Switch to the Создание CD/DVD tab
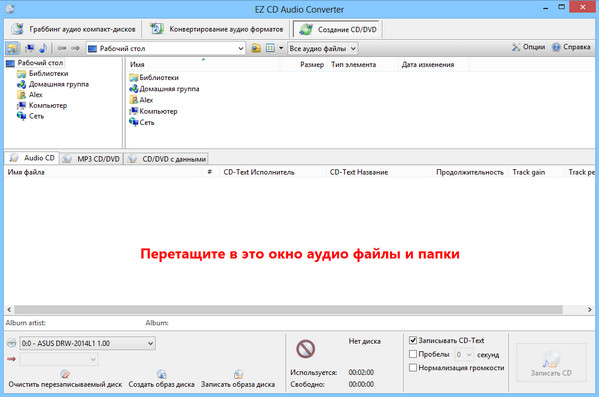The height and width of the screenshot is (397, 599). click(x=338, y=29)
